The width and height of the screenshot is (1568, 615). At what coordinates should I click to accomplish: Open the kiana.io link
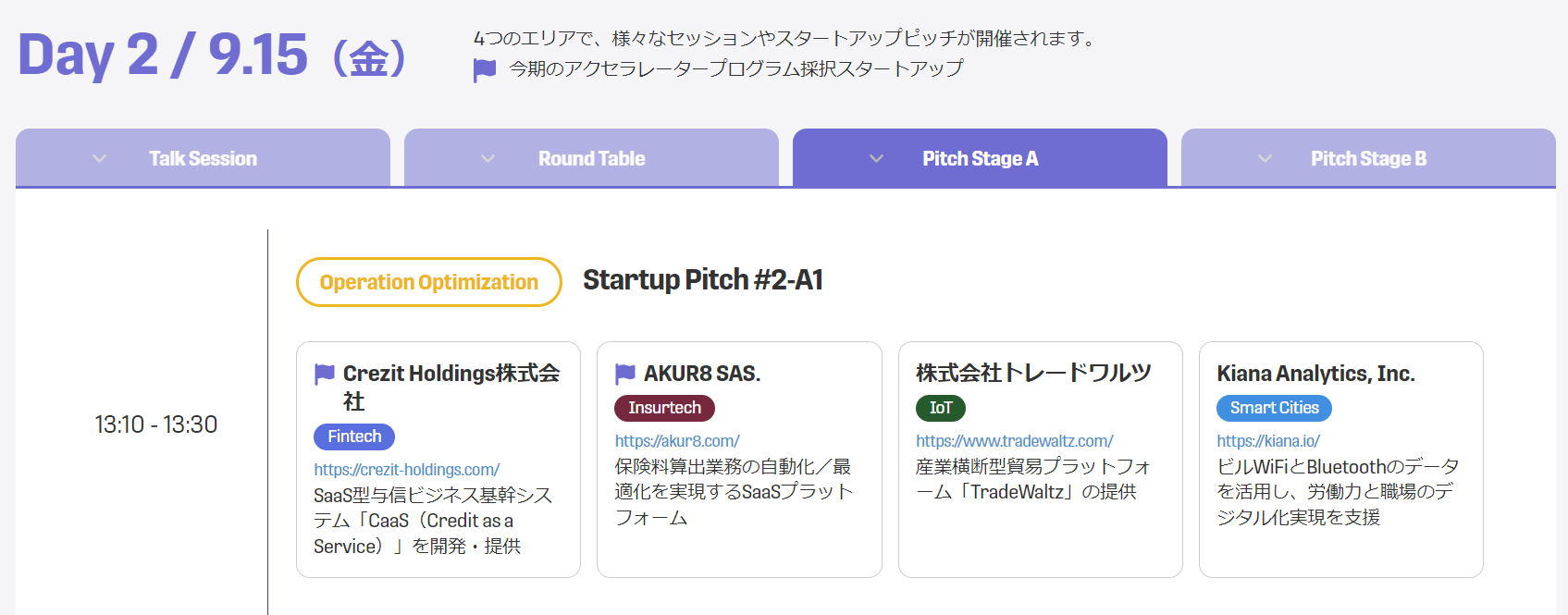click(x=1268, y=441)
